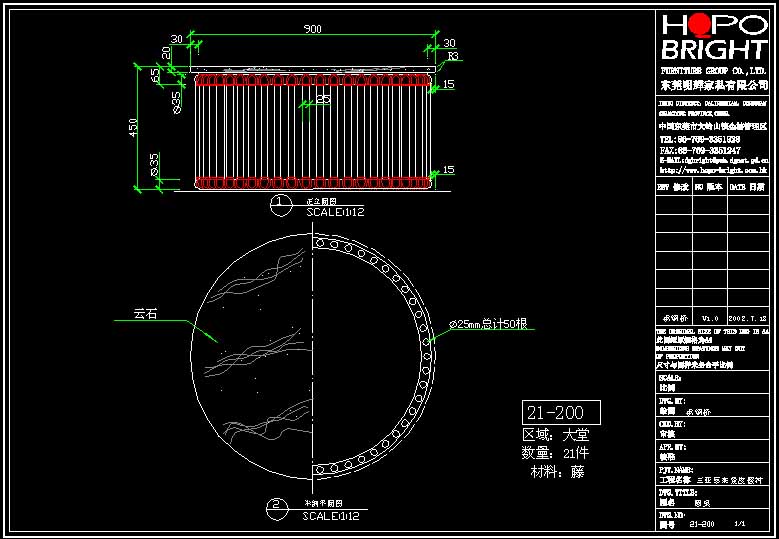The image size is (779, 539).
Task: Click the http://www.hopo-bright.com.hk web address
Action: tap(713, 170)
